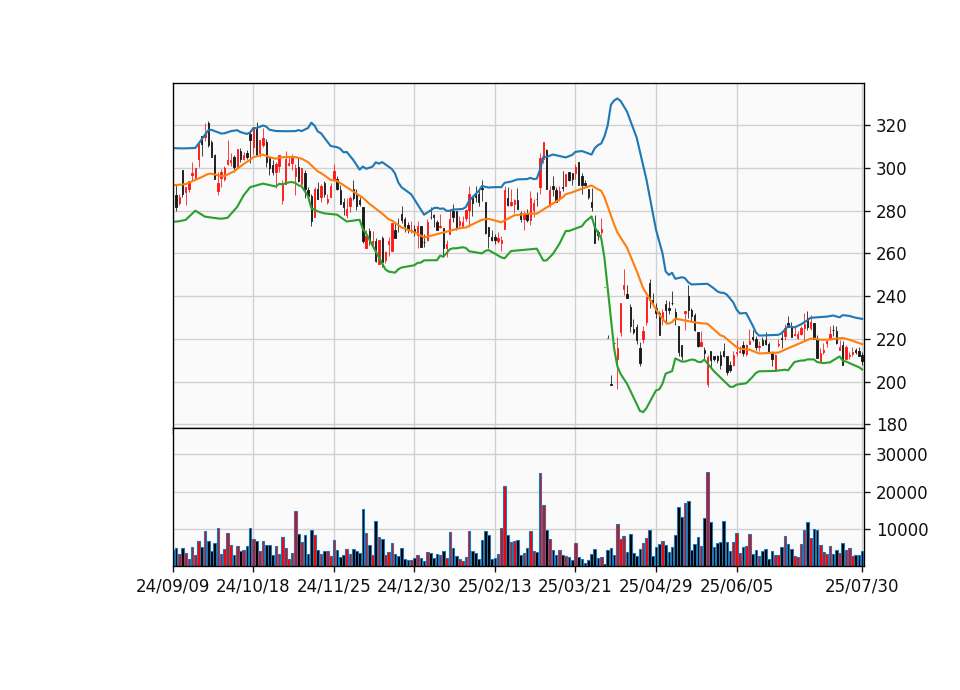The width and height of the screenshot is (960, 690).
Task: Click the 25/02/13 date label
Action: 495,587
